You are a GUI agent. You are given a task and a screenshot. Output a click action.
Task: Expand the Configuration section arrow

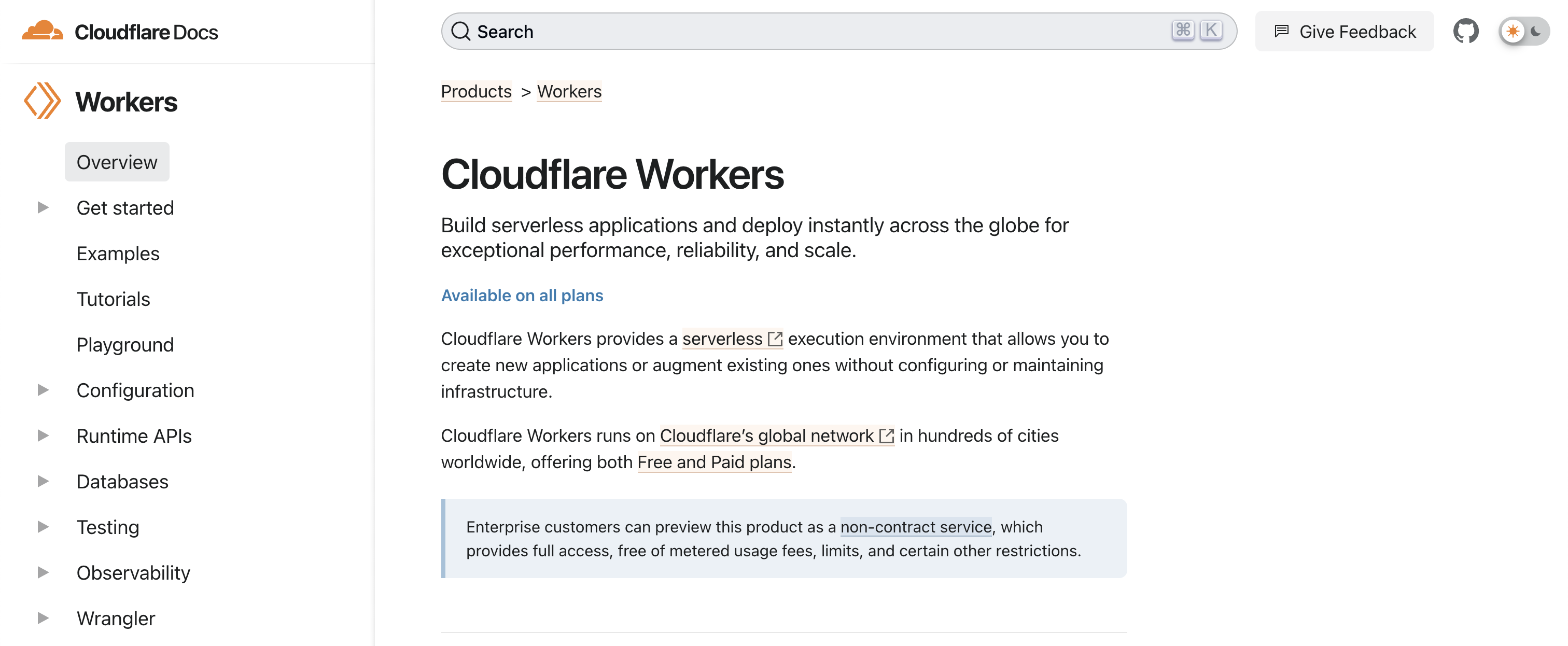click(43, 390)
